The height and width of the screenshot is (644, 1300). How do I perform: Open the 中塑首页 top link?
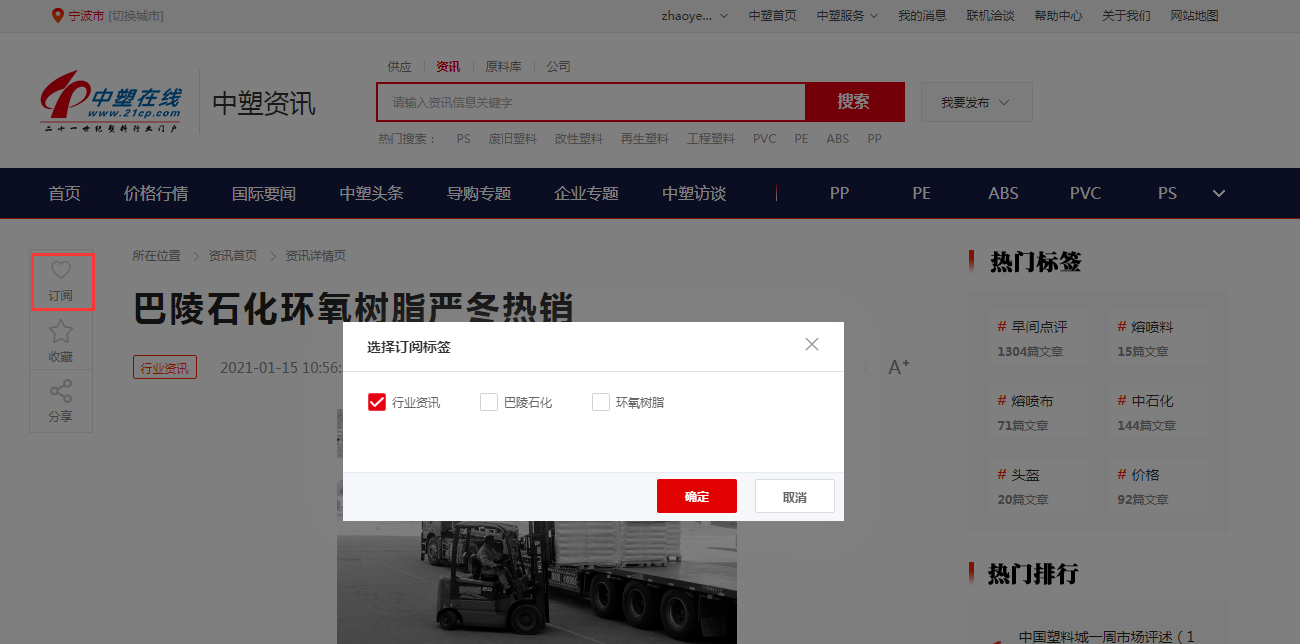(x=773, y=16)
